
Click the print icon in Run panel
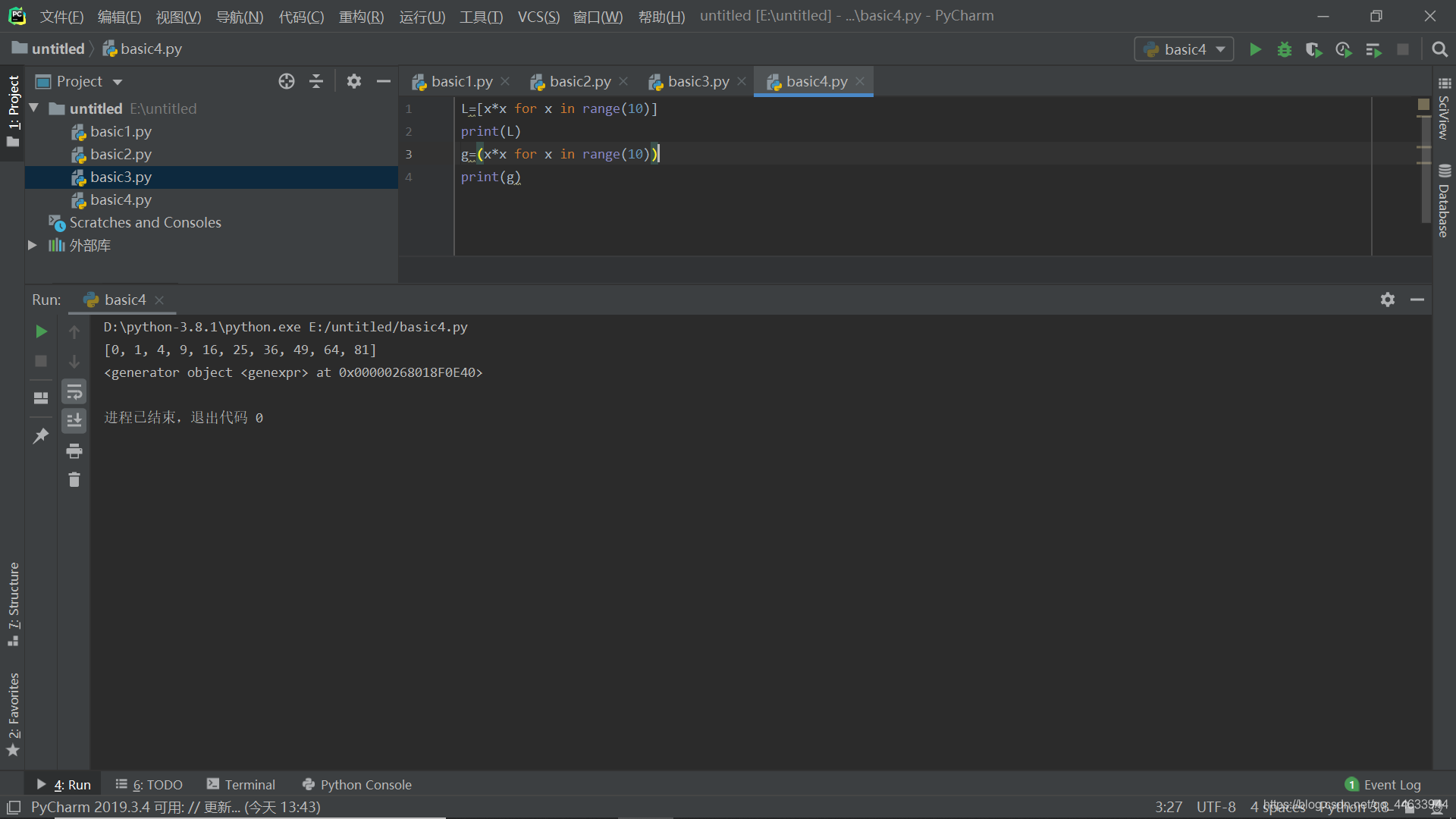coord(74,451)
